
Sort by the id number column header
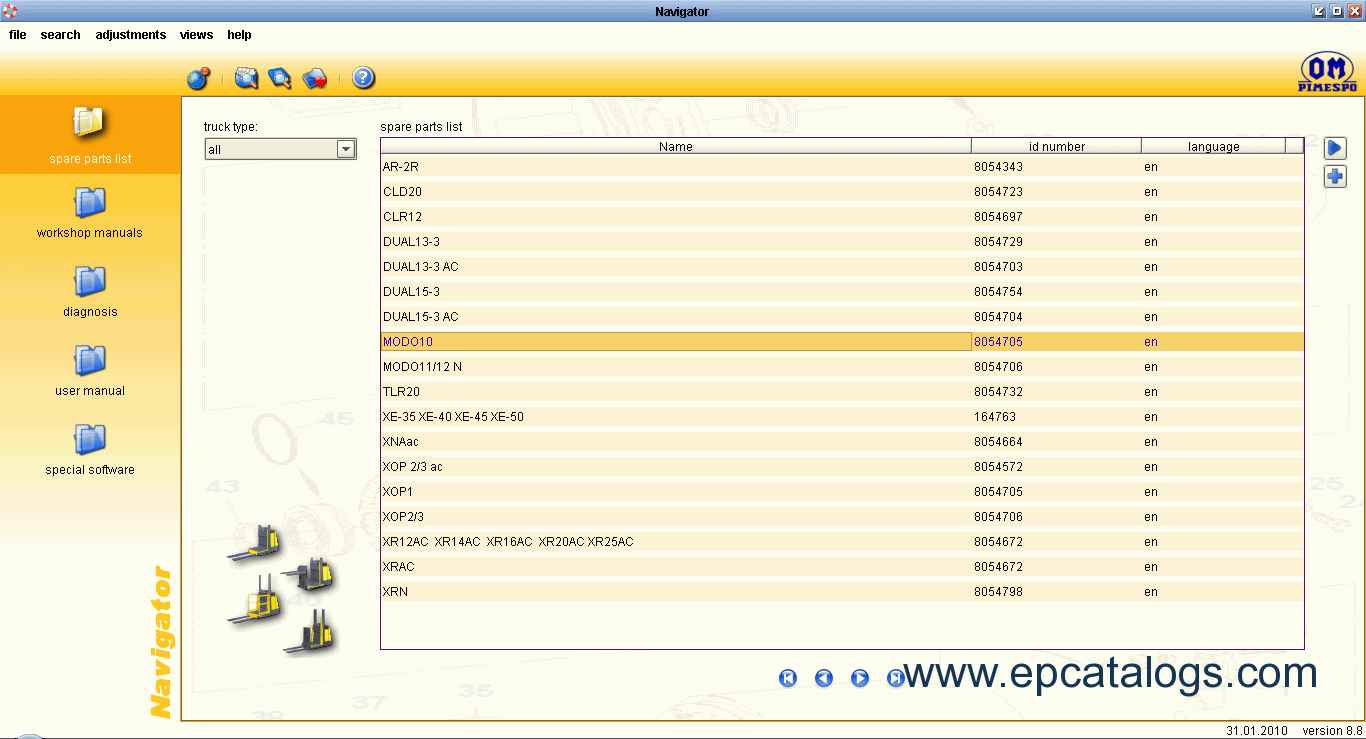coord(1057,146)
